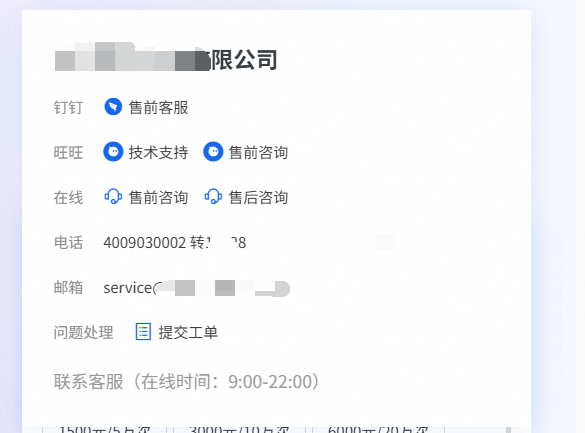Screen dimensions: 585x433
Task: Click 联系客服 online time text
Action: (186, 382)
